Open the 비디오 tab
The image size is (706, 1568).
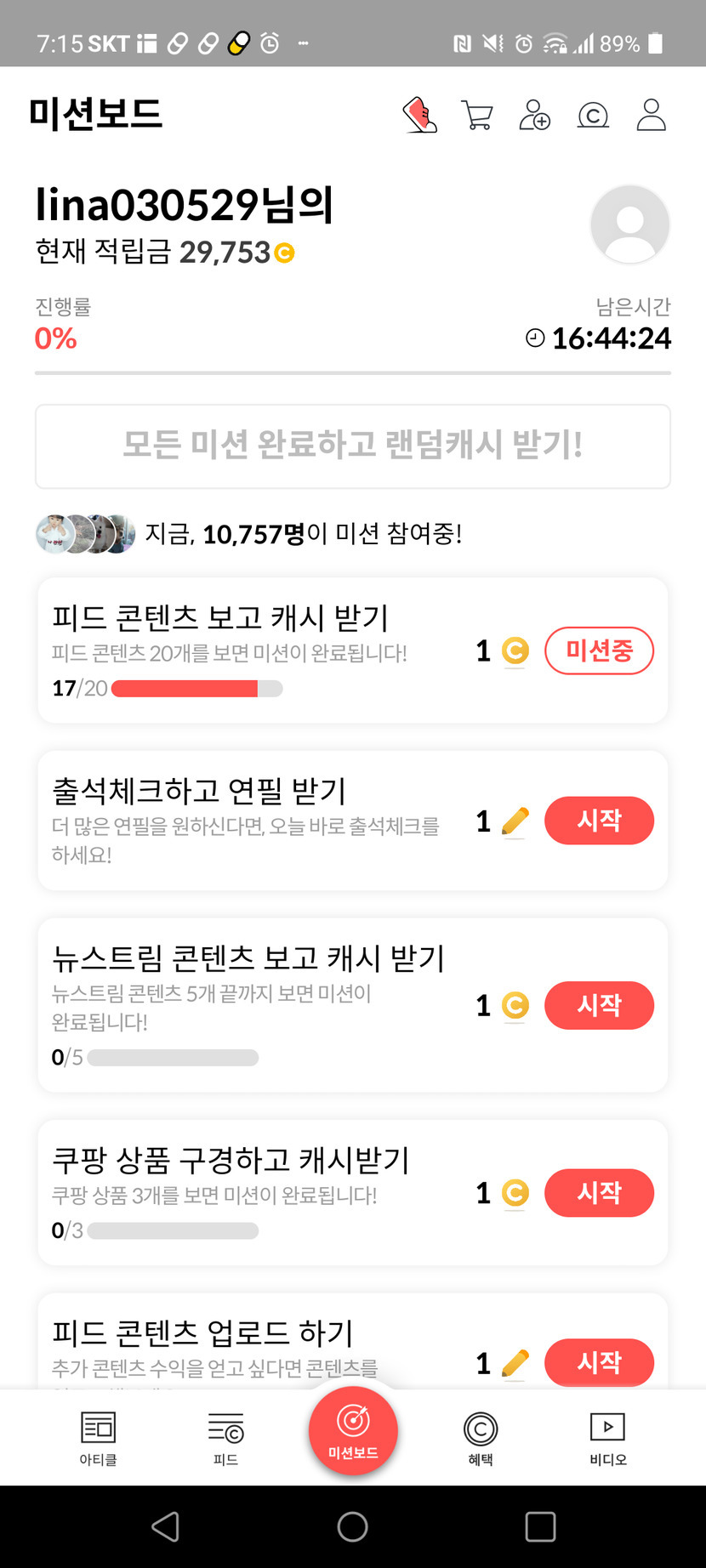click(607, 1439)
